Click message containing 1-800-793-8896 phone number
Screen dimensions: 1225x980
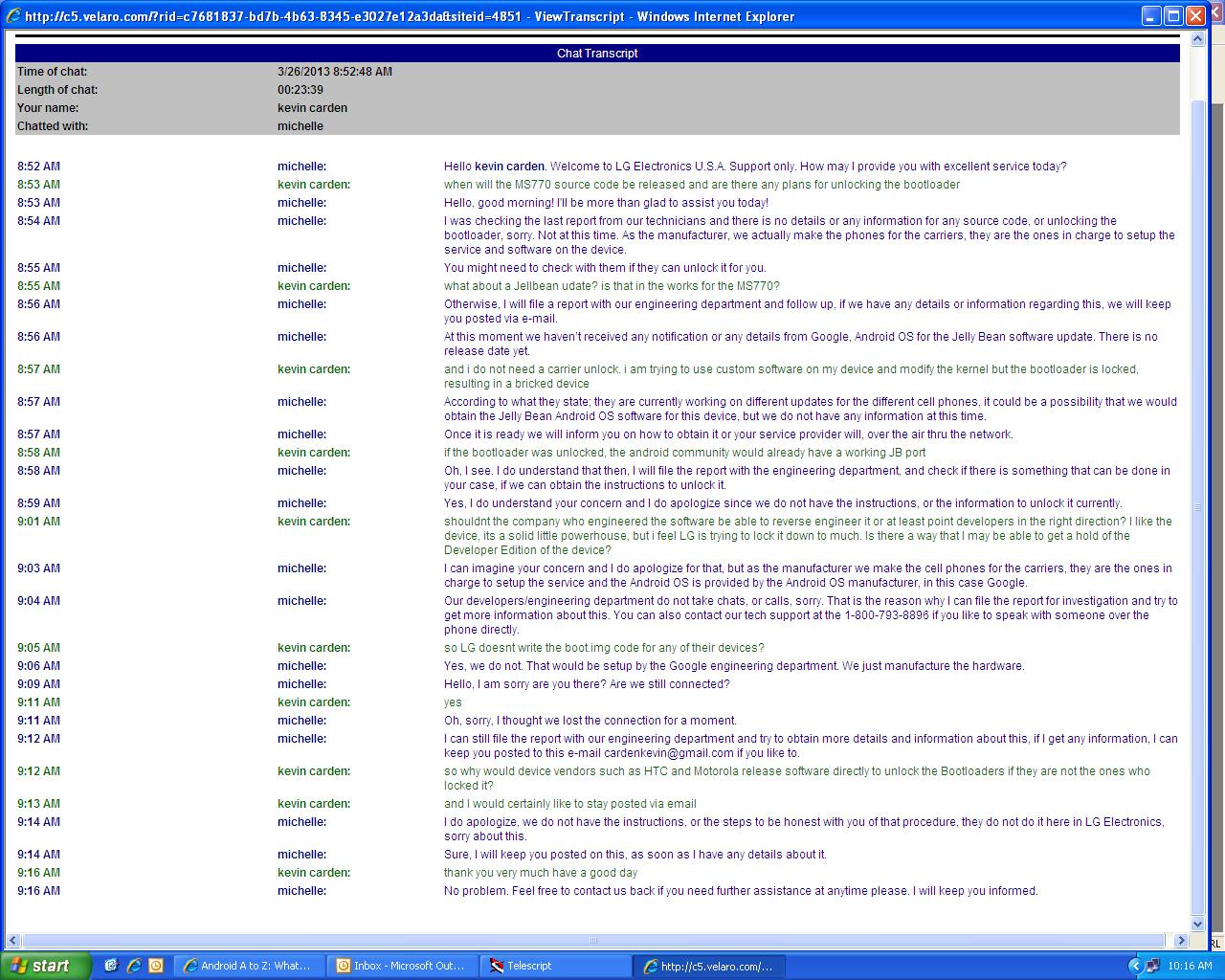pyautogui.click(x=811, y=615)
